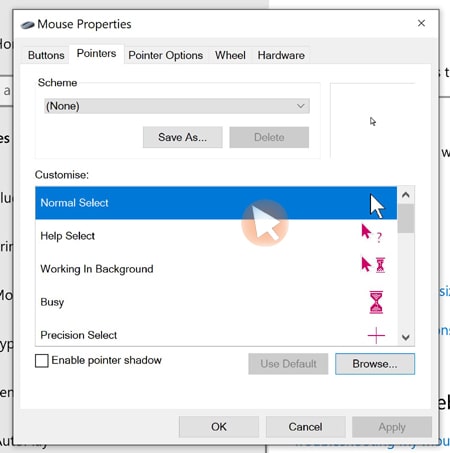The width and height of the screenshot is (450, 453).
Task: Open the Pointer Options tab
Action: coord(166,55)
